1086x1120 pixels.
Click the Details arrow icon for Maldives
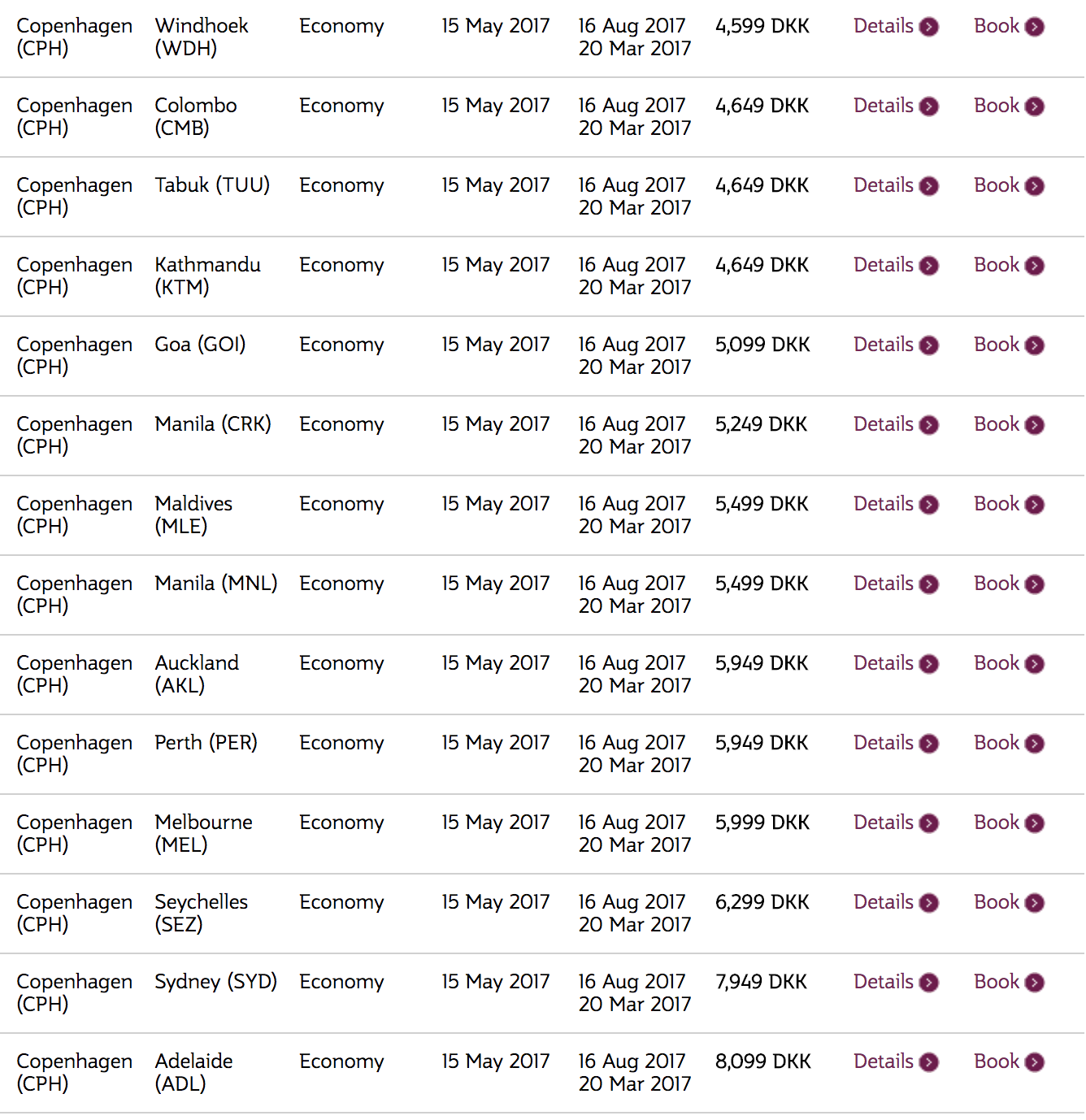(x=929, y=505)
